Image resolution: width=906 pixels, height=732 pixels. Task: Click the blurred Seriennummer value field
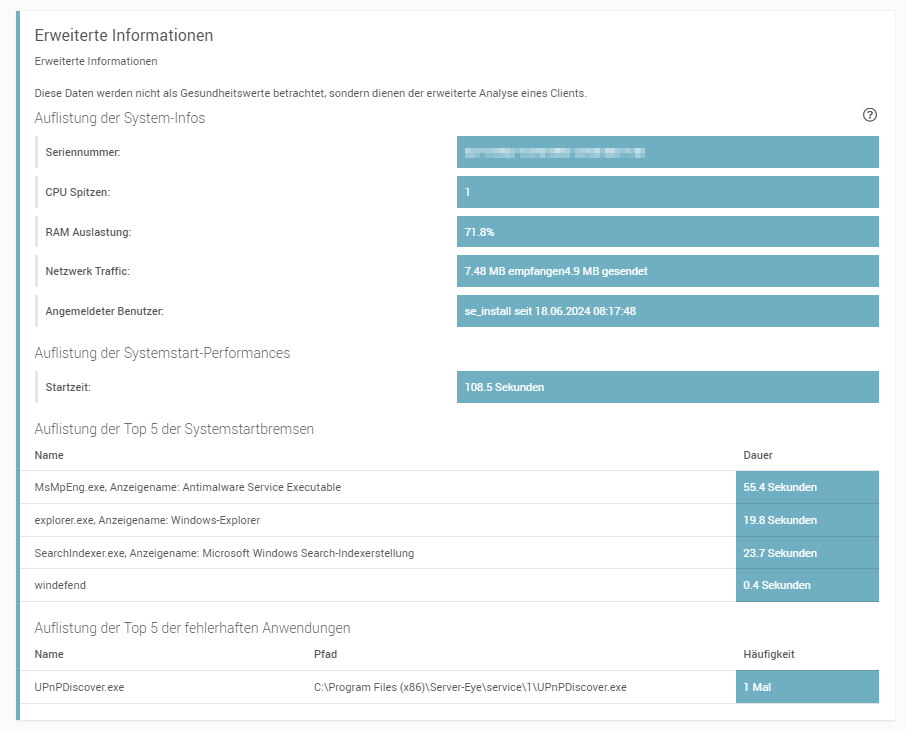[667, 153]
